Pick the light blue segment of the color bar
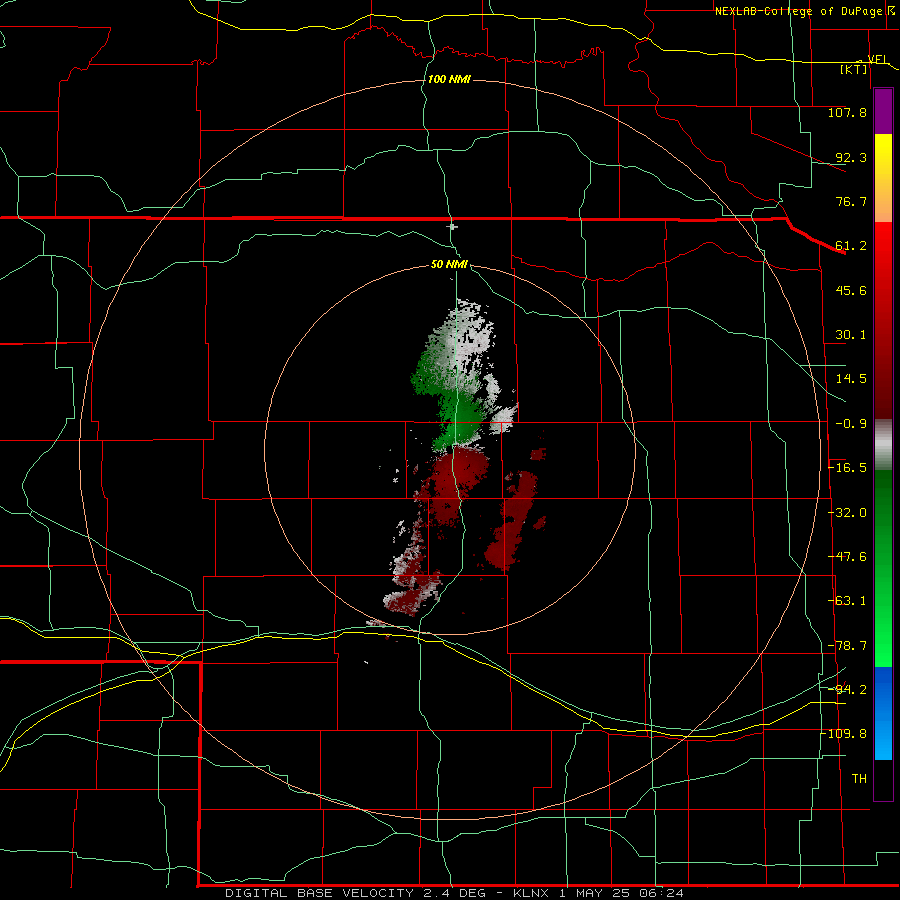This screenshot has width=900, height=900. 883,740
